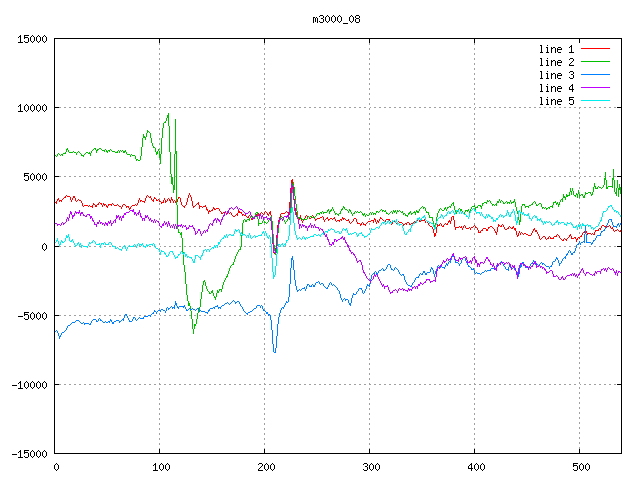Click the blue line 3 legend sample
640x480 pixels.
click(595, 75)
